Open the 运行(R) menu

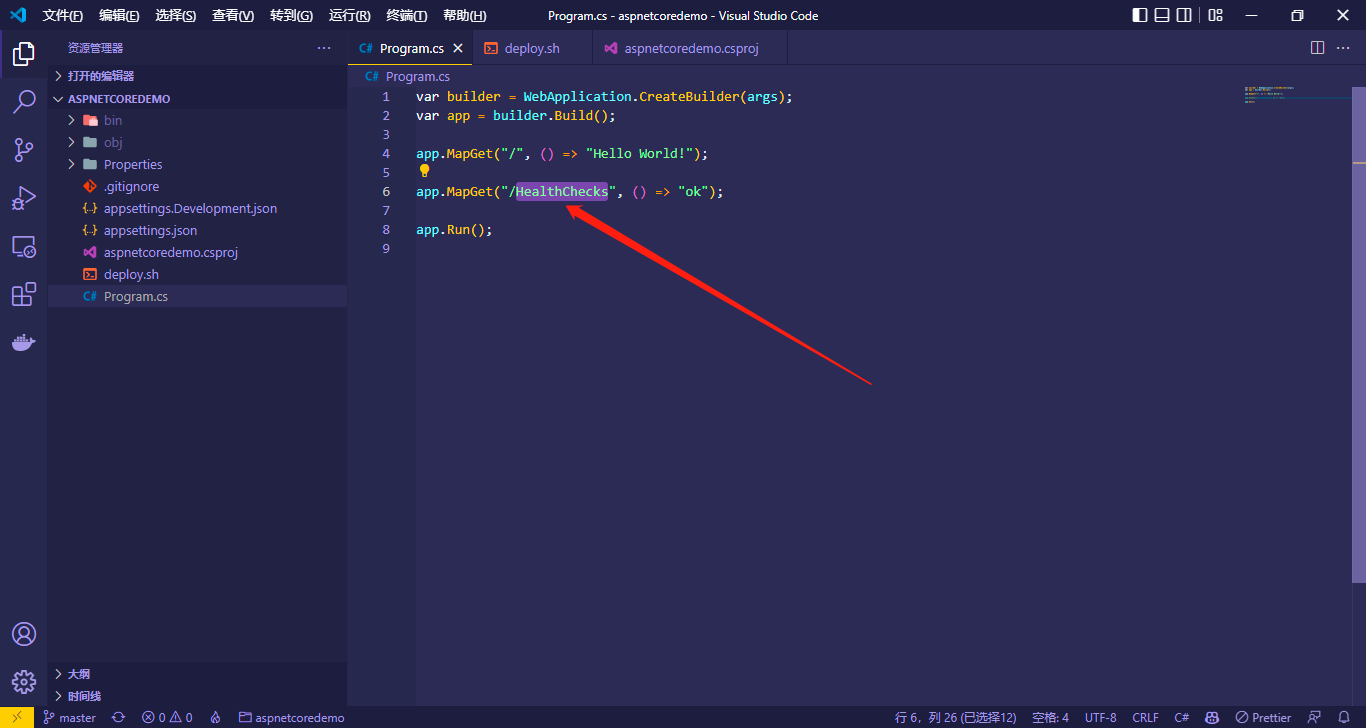(x=350, y=16)
